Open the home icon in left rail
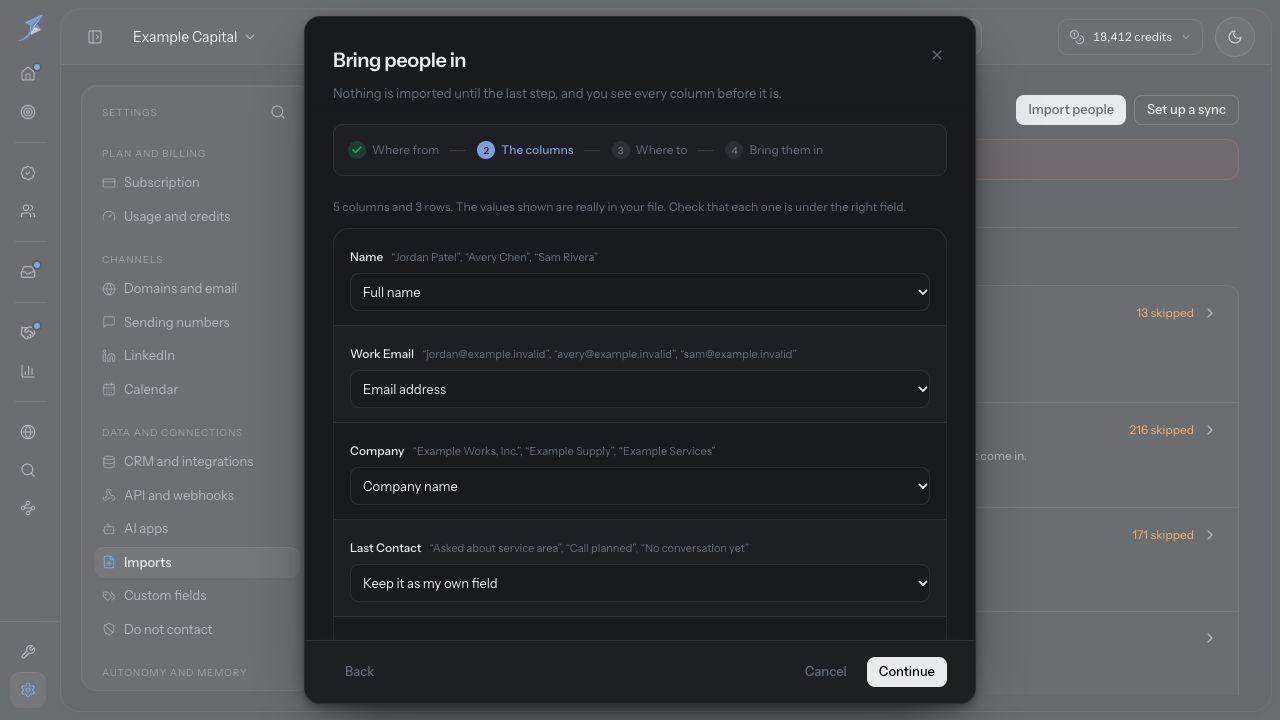 pos(28,74)
